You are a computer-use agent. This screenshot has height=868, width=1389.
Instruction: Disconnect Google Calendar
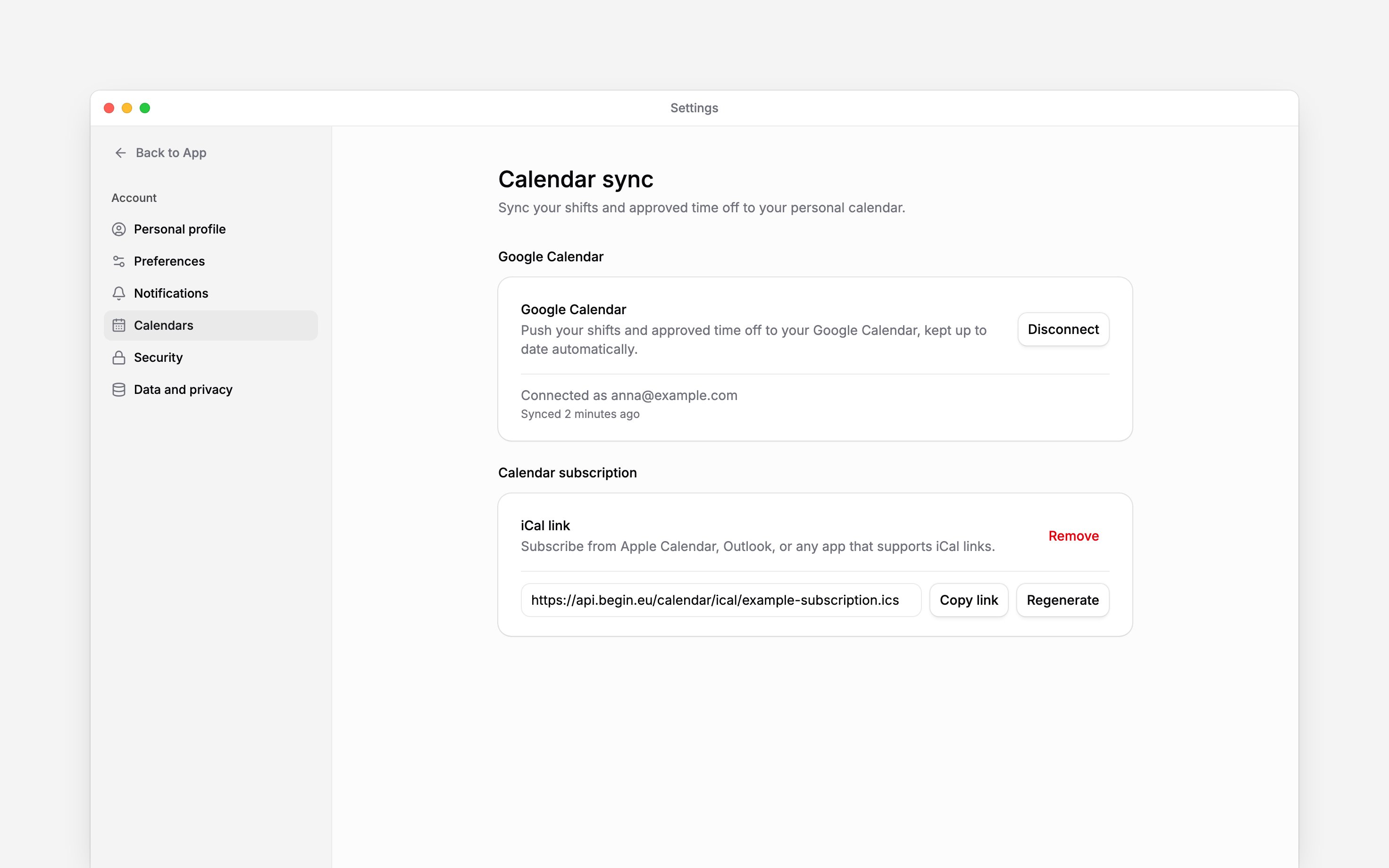click(1063, 329)
